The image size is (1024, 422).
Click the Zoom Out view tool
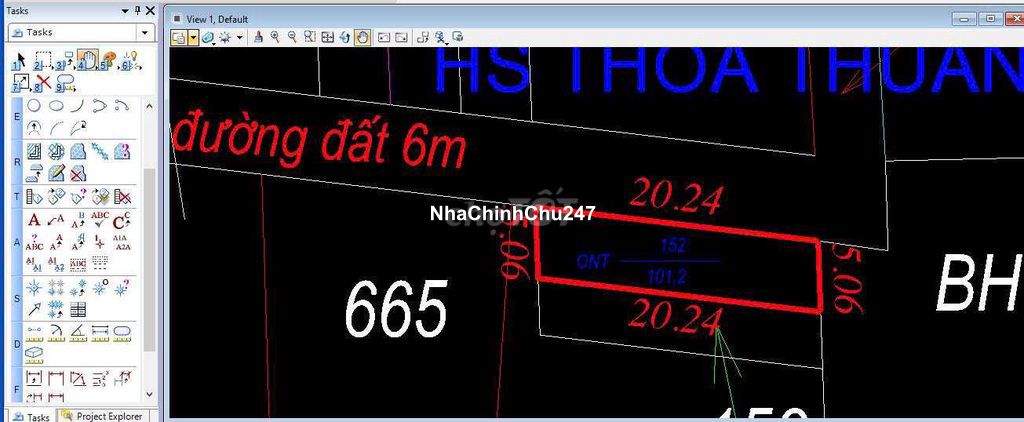tap(292, 37)
